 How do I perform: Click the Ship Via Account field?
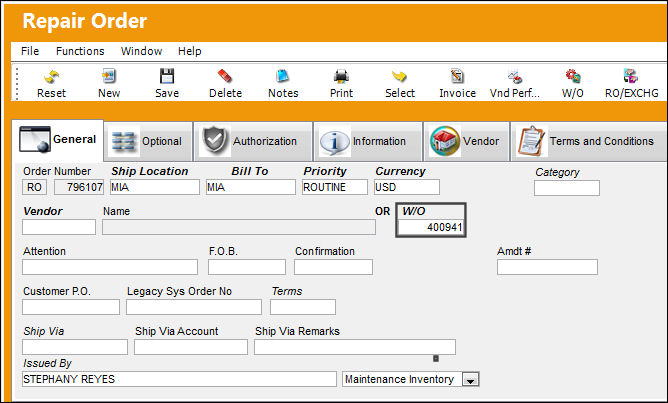pyautogui.click(x=191, y=347)
